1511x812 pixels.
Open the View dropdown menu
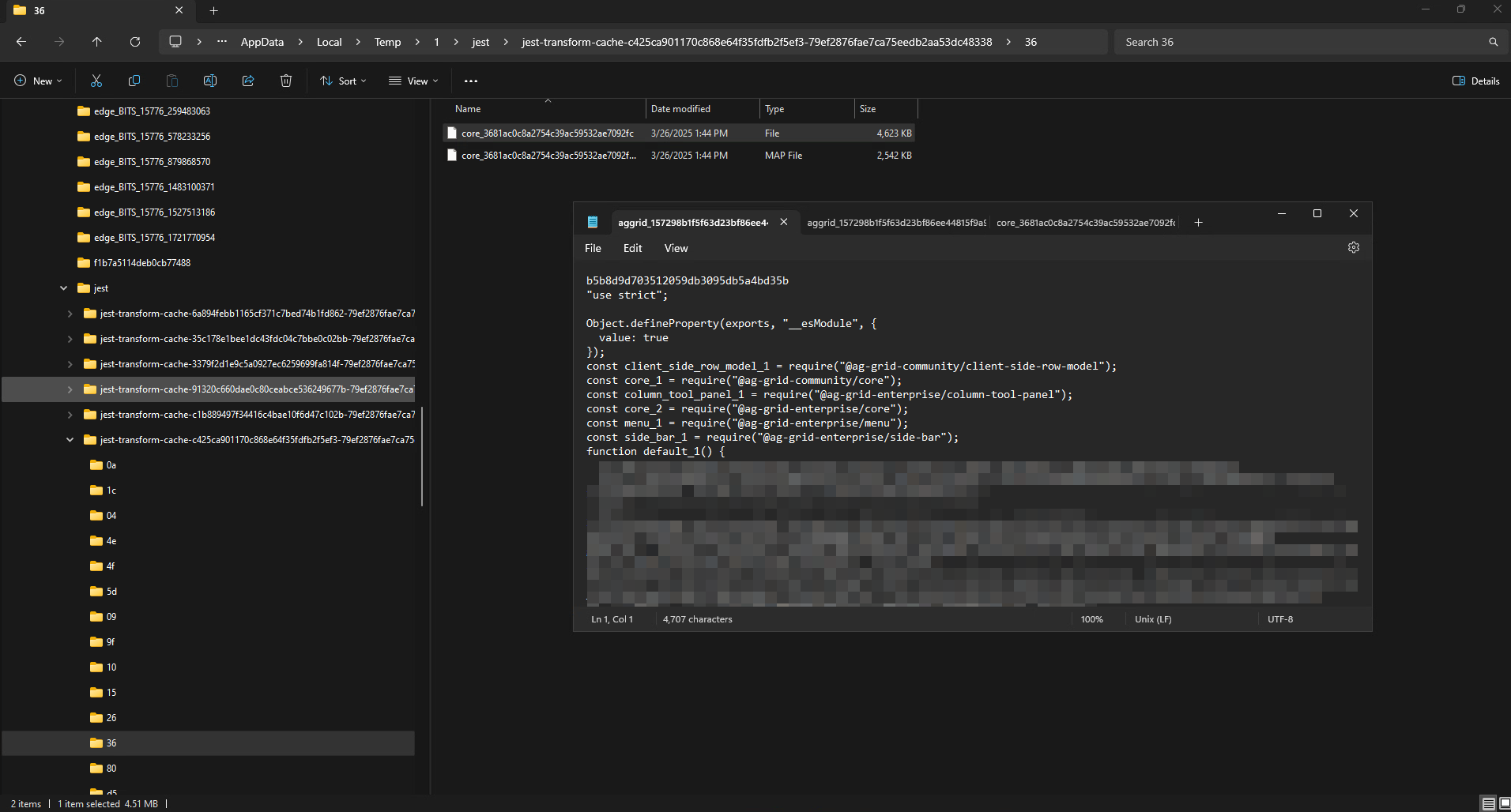[x=413, y=81]
